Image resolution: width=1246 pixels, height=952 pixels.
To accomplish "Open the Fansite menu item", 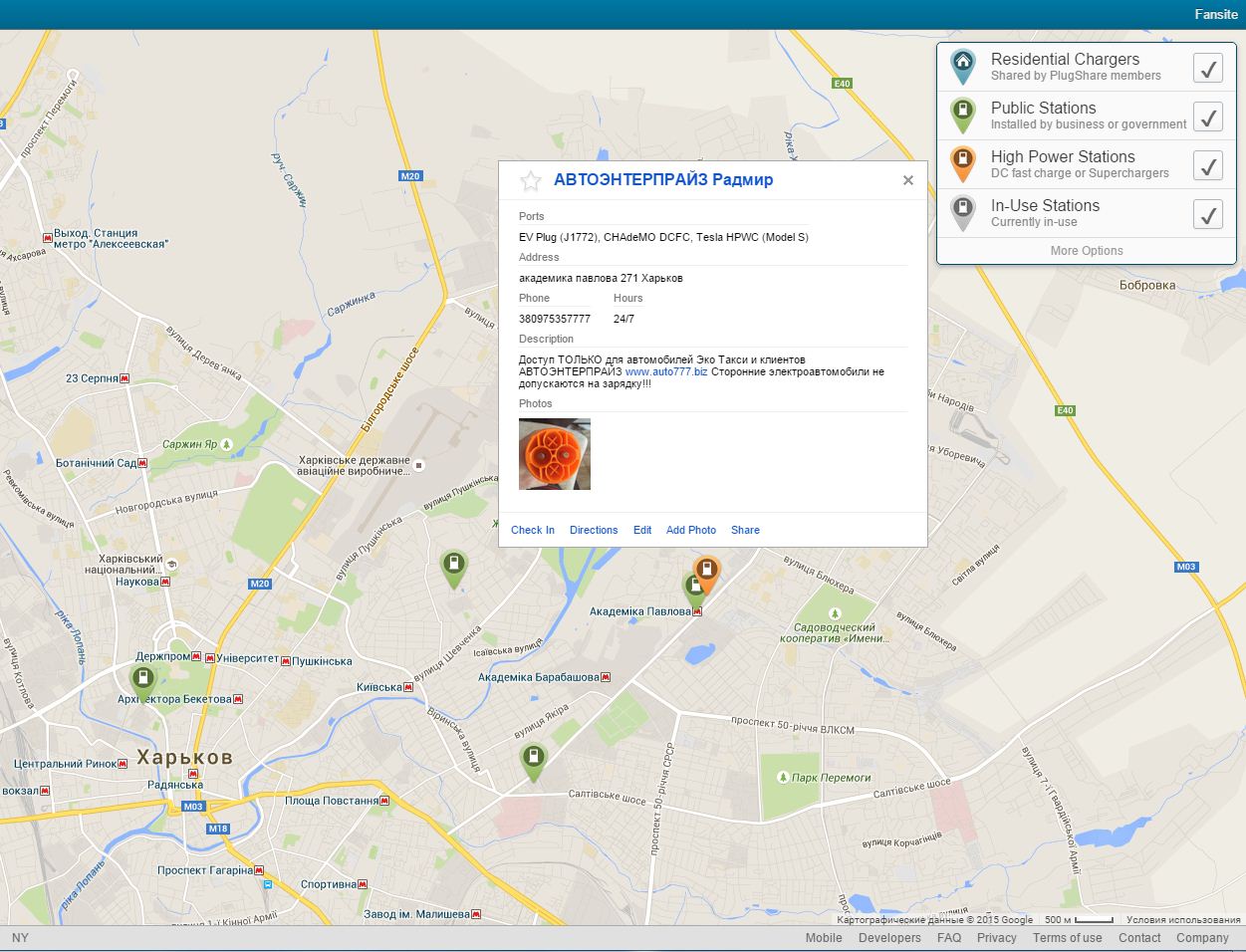I will click(1215, 14).
